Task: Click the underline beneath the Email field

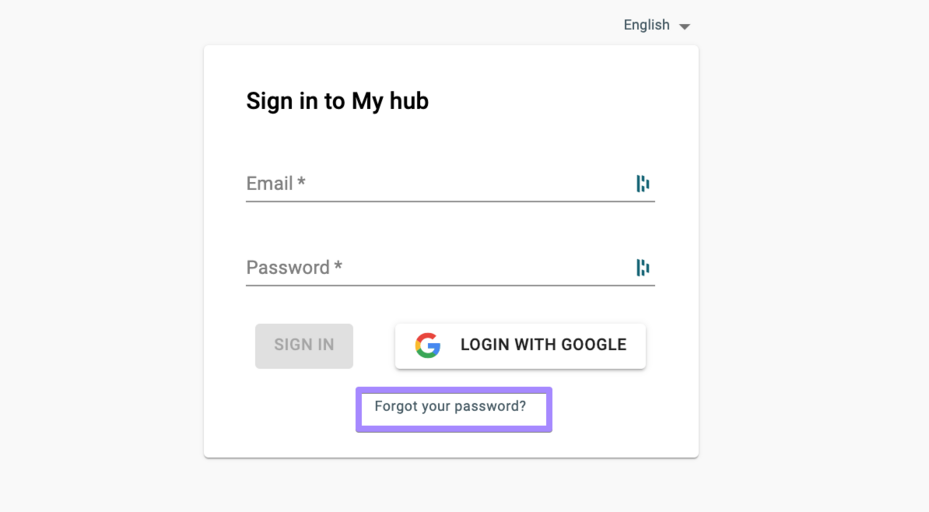Action: 450,201
